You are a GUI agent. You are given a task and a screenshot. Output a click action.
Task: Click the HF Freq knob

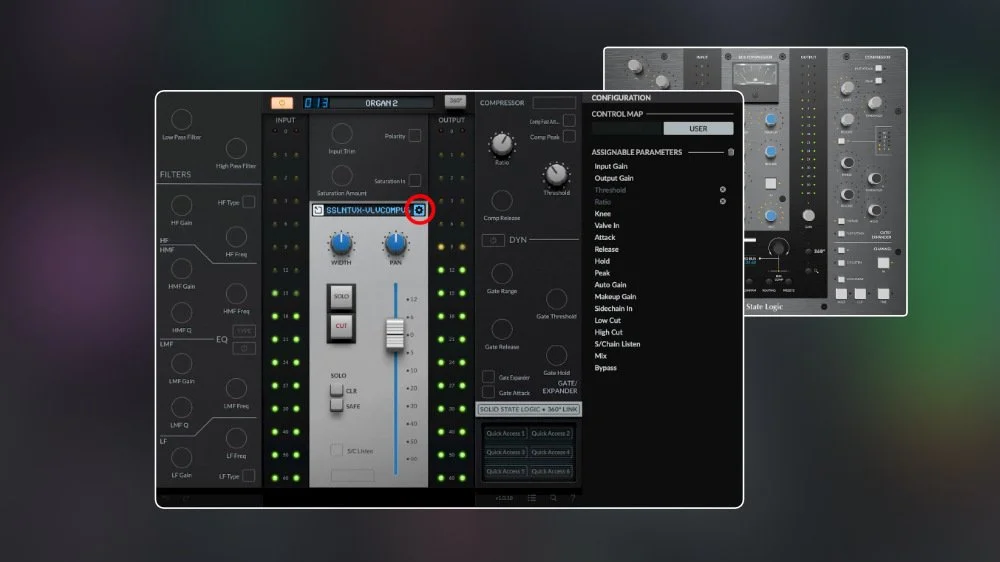point(236,237)
